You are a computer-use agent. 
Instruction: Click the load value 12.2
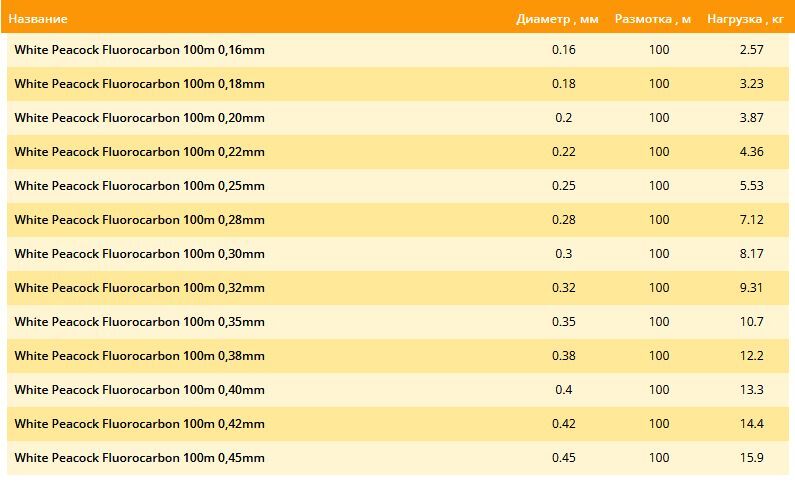point(751,355)
